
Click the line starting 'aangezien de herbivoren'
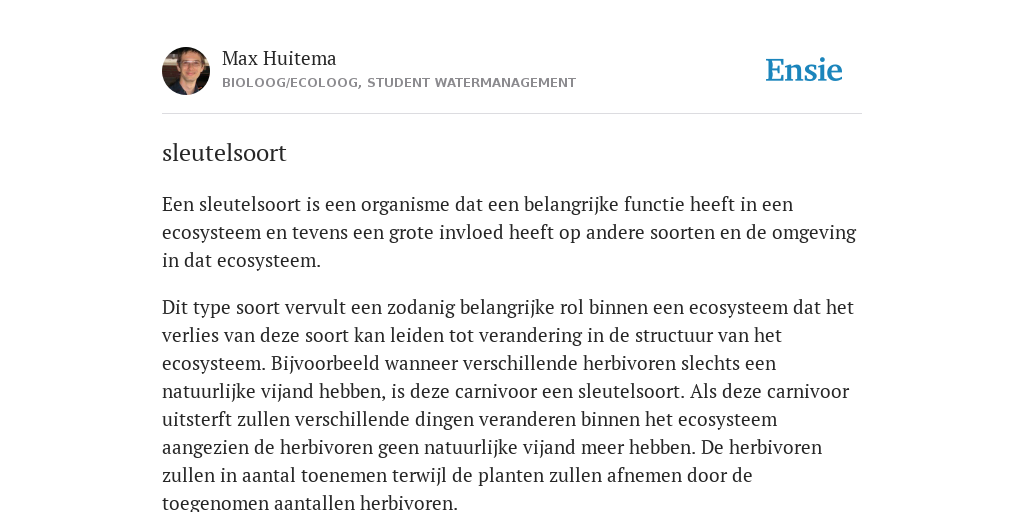click(x=492, y=447)
